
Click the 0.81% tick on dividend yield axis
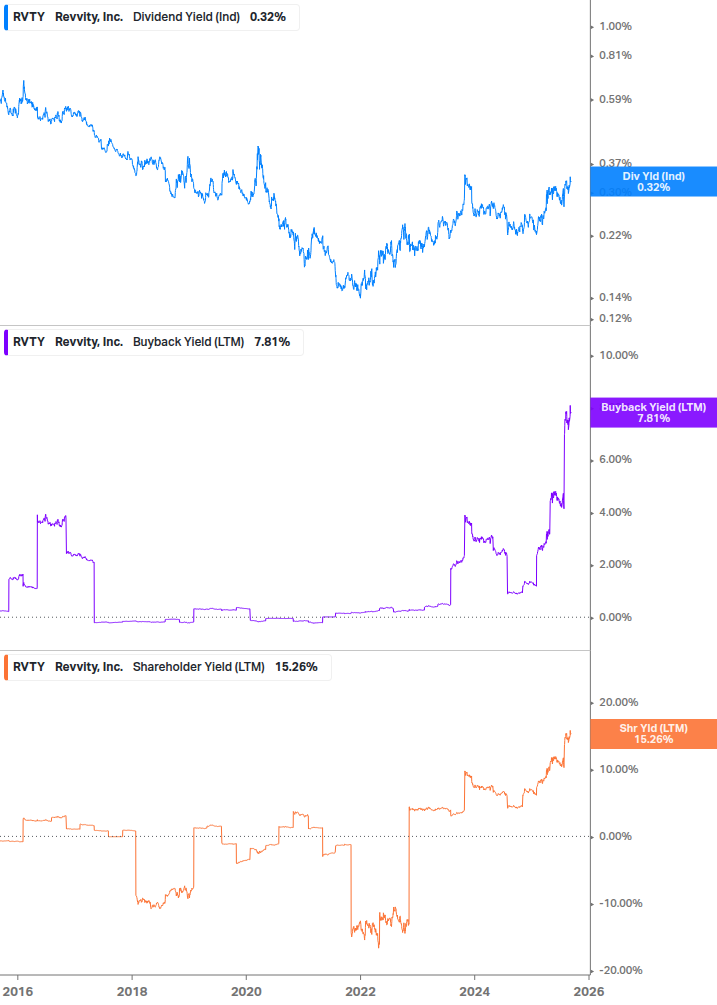(x=615, y=55)
